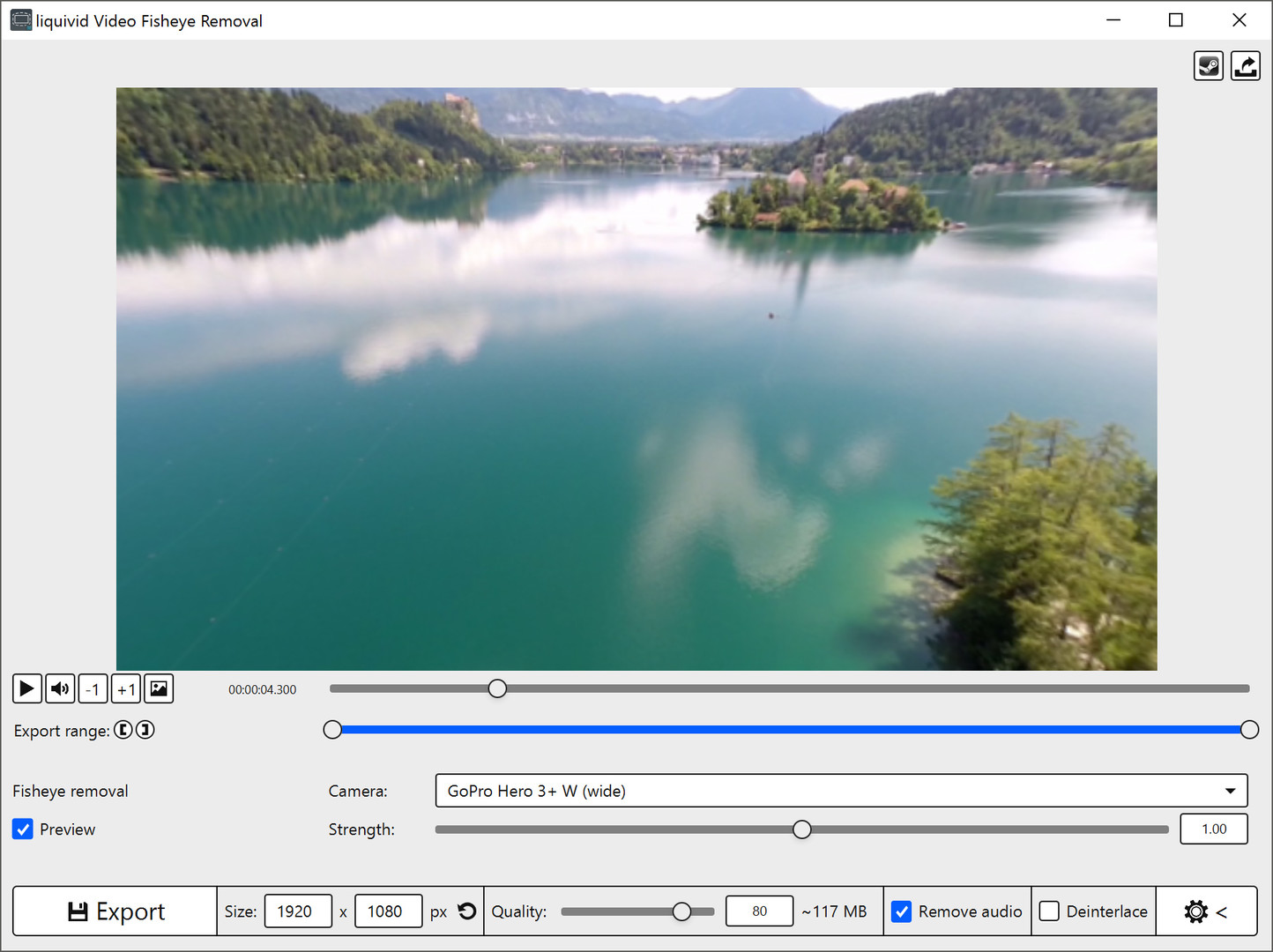The height and width of the screenshot is (952, 1273).
Task: Step forward one frame with +1 button
Action: [125, 688]
